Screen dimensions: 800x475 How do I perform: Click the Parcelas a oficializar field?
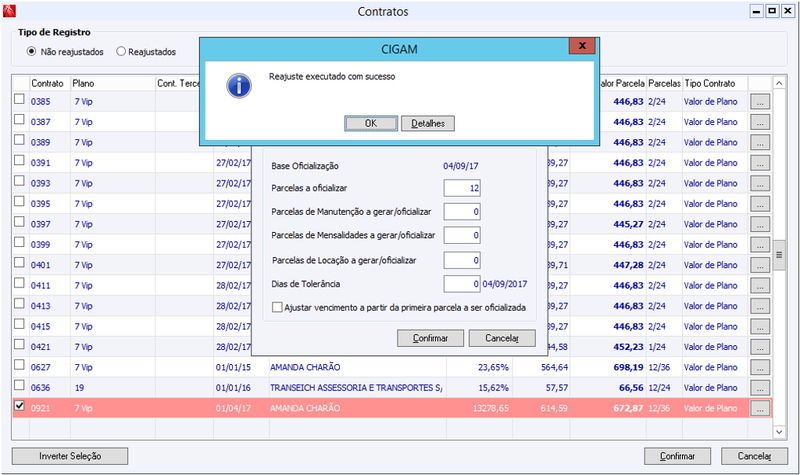462,188
